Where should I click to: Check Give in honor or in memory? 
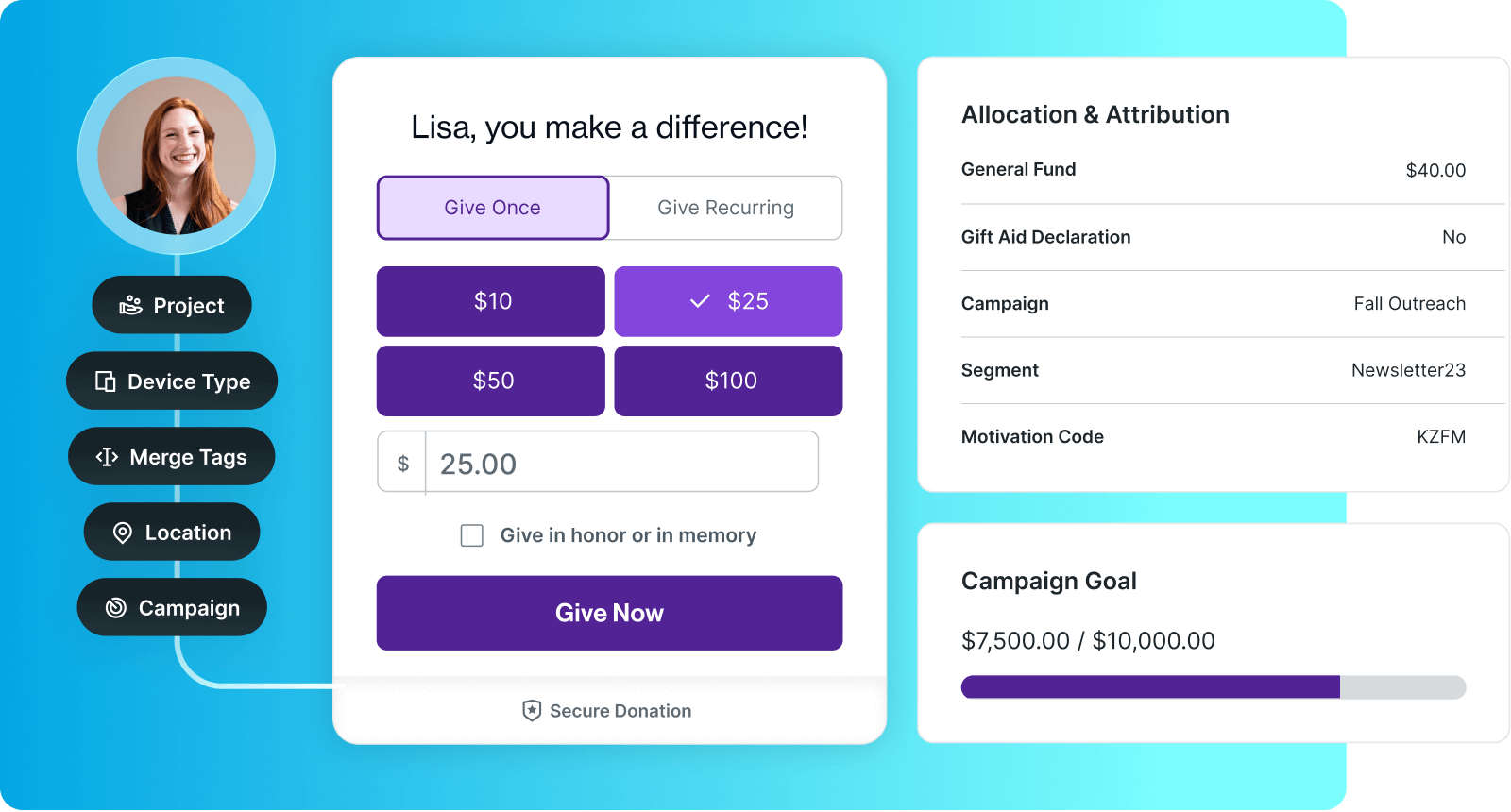click(x=472, y=535)
